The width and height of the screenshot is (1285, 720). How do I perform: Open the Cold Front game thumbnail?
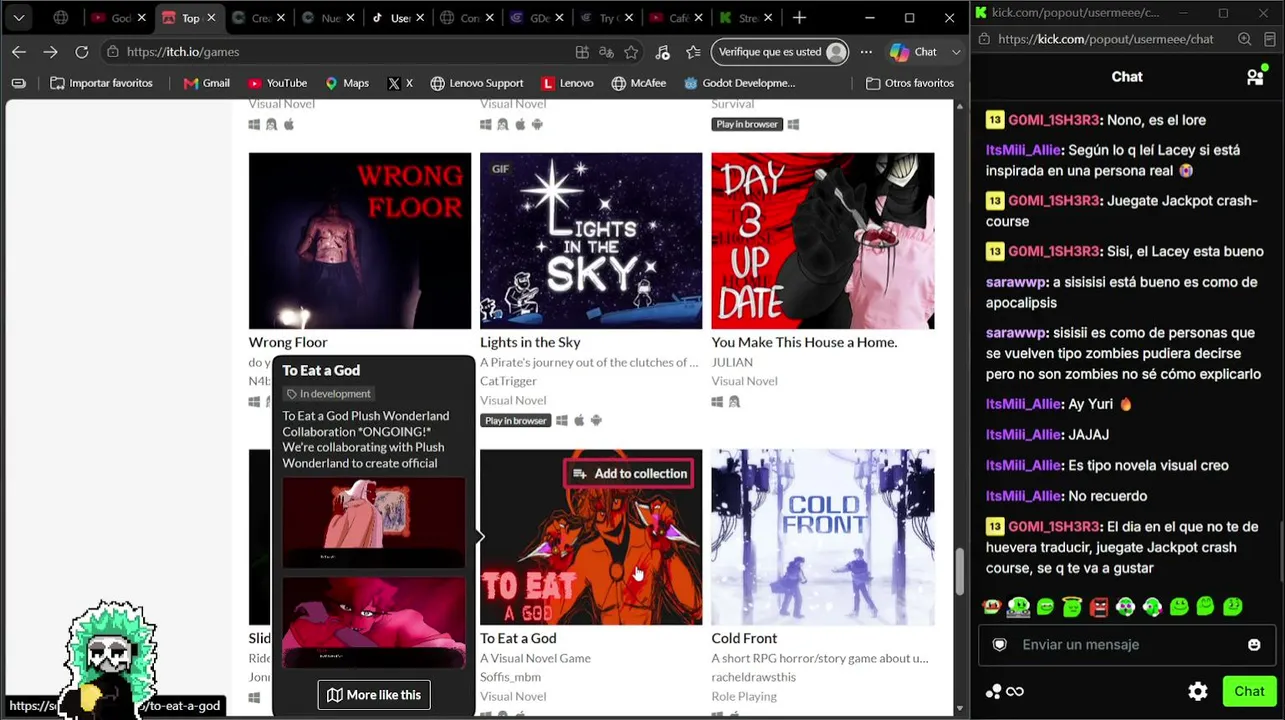tap(823, 537)
